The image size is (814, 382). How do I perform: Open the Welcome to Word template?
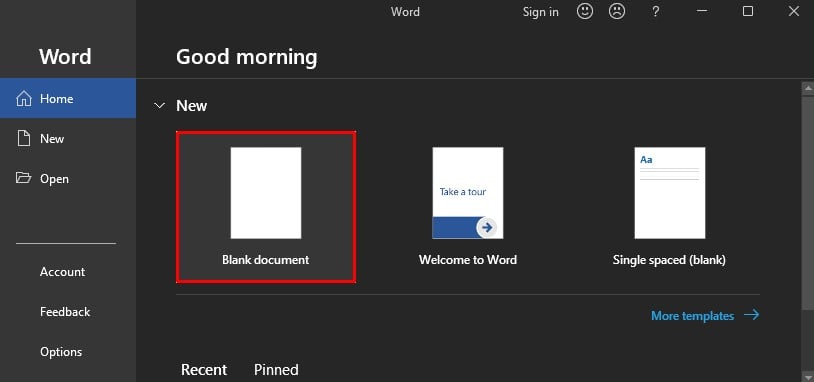tap(468, 207)
